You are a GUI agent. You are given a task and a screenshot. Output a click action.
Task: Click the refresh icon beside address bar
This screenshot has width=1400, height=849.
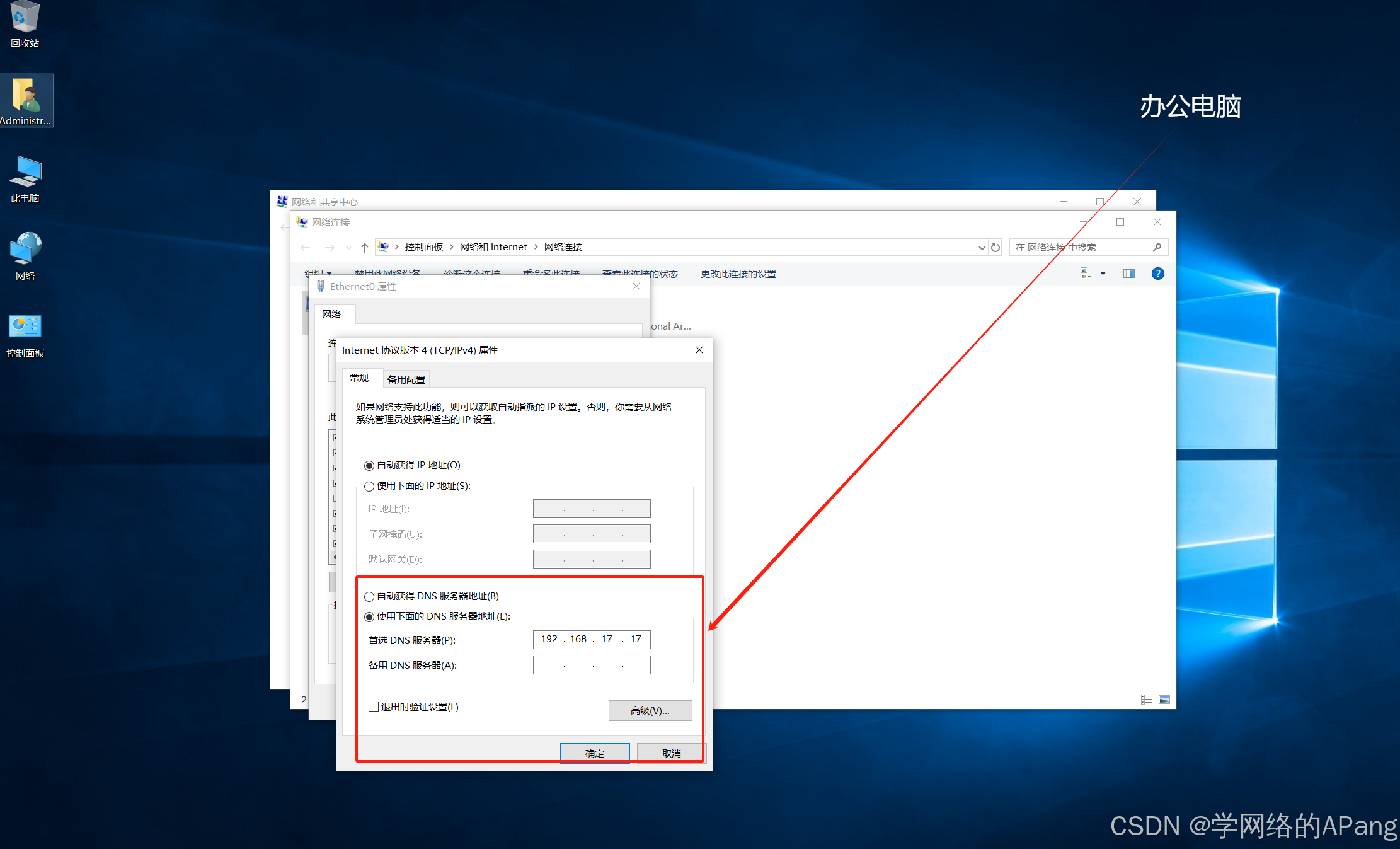(x=995, y=247)
